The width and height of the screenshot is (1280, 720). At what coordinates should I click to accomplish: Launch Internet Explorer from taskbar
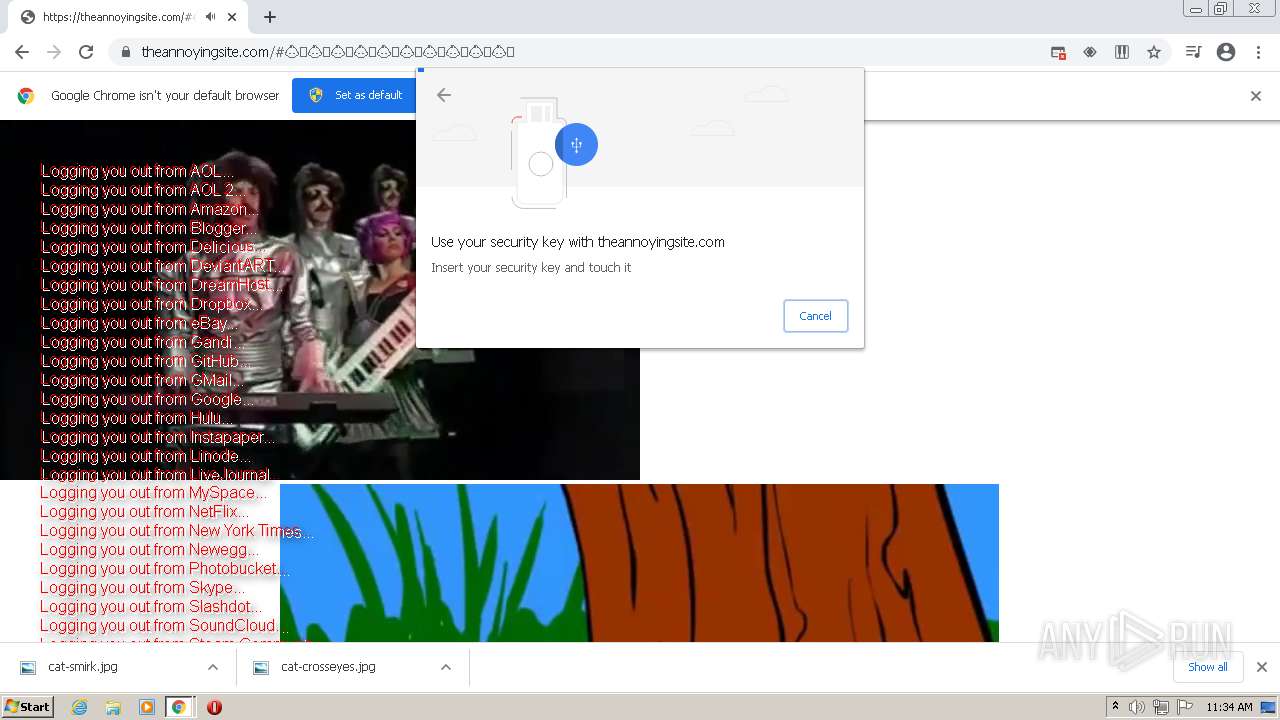click(79, 707)
